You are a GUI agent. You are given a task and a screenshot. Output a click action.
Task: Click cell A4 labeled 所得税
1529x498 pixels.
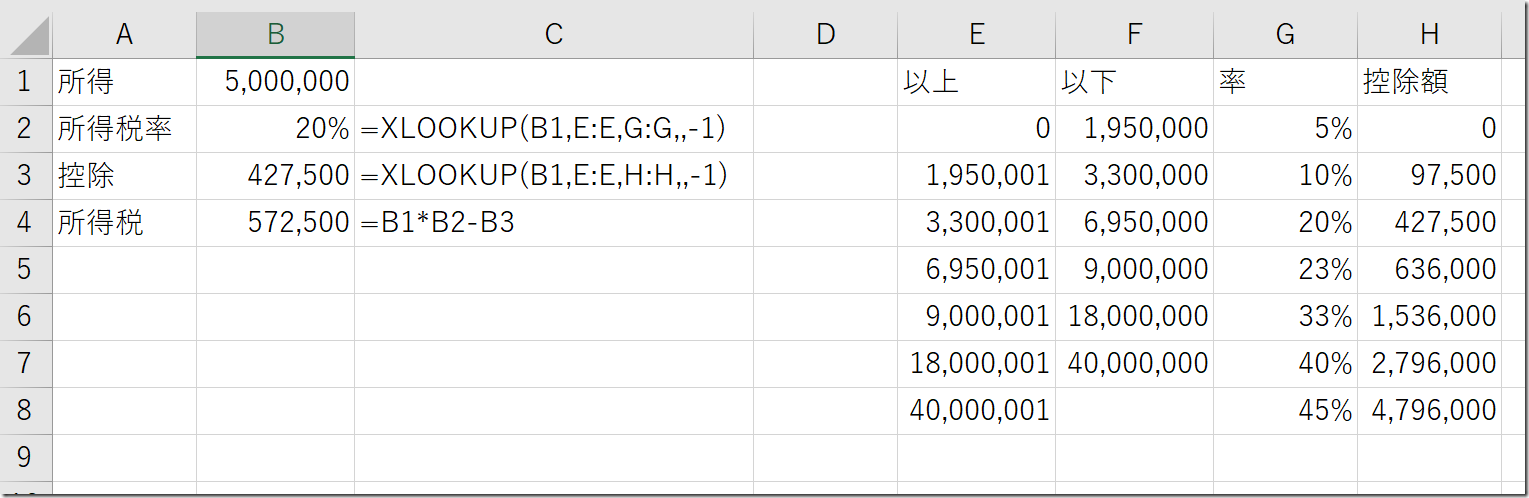124,223
